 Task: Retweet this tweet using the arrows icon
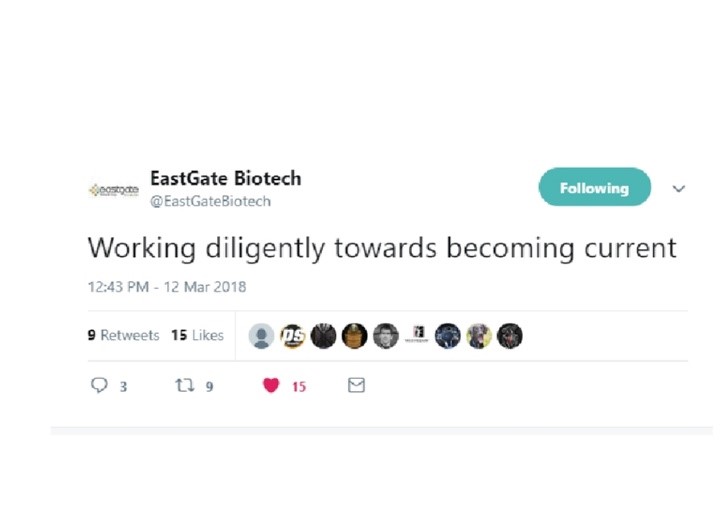(182, 385)
